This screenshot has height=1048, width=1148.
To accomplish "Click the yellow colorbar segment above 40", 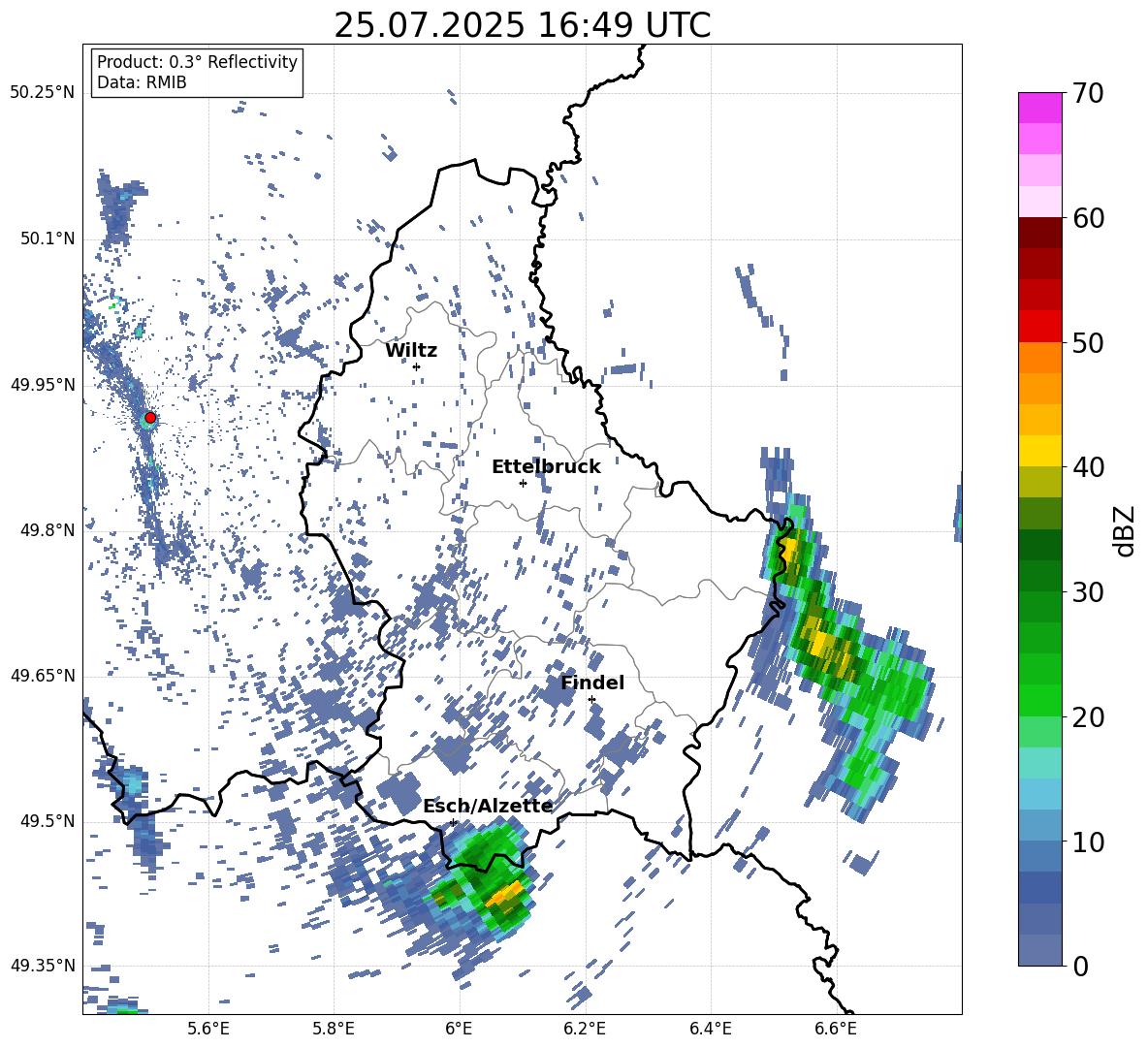I will click(1039, 451).
